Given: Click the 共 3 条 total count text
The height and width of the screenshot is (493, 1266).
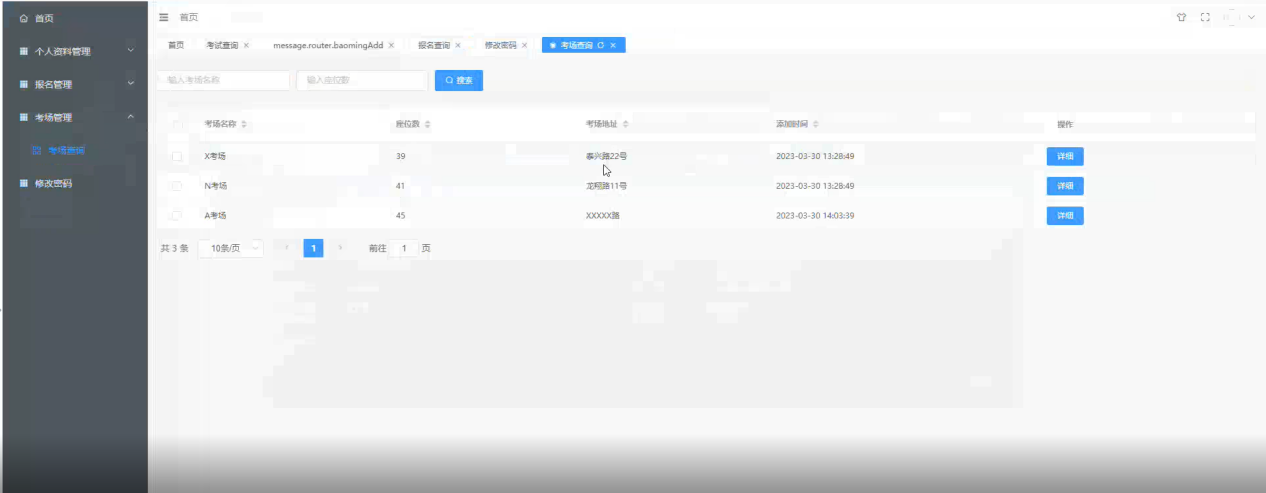Looking at the screenshot, I should 174,248.
